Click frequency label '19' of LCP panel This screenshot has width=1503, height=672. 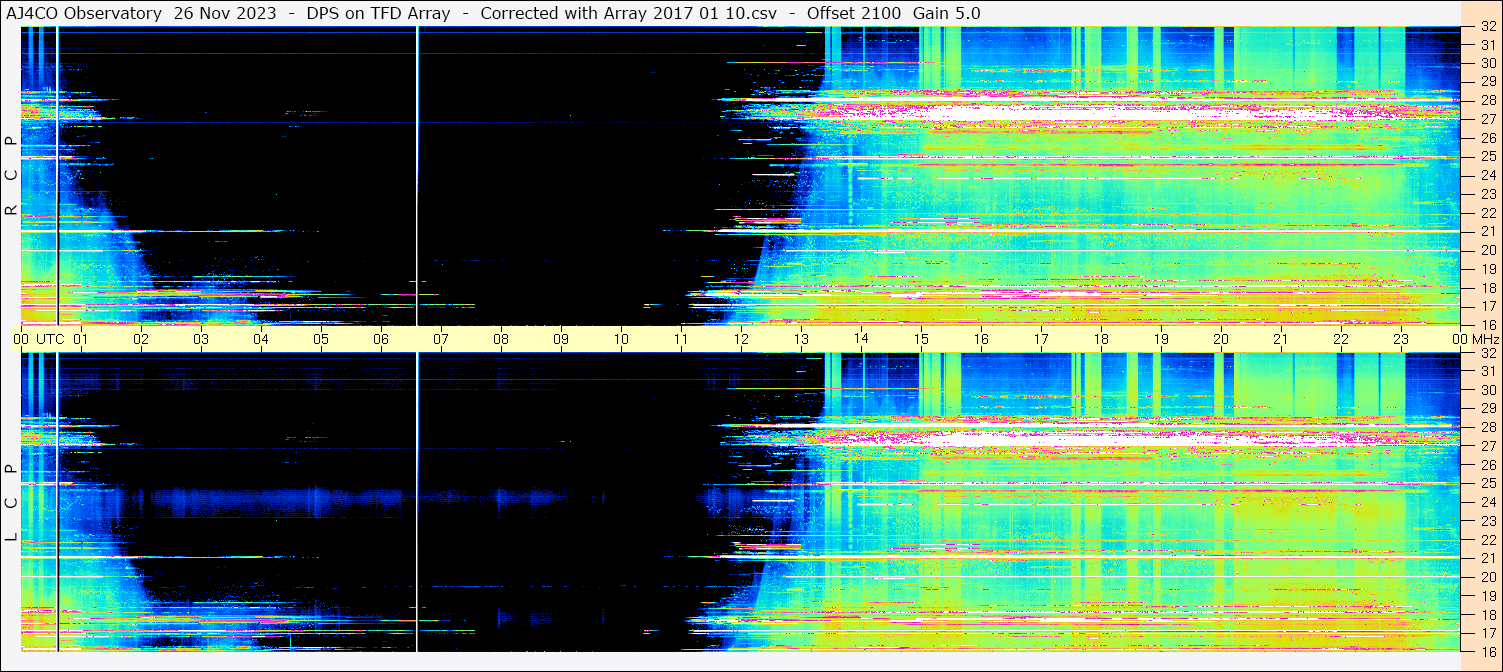click(x=1487, y=596)
